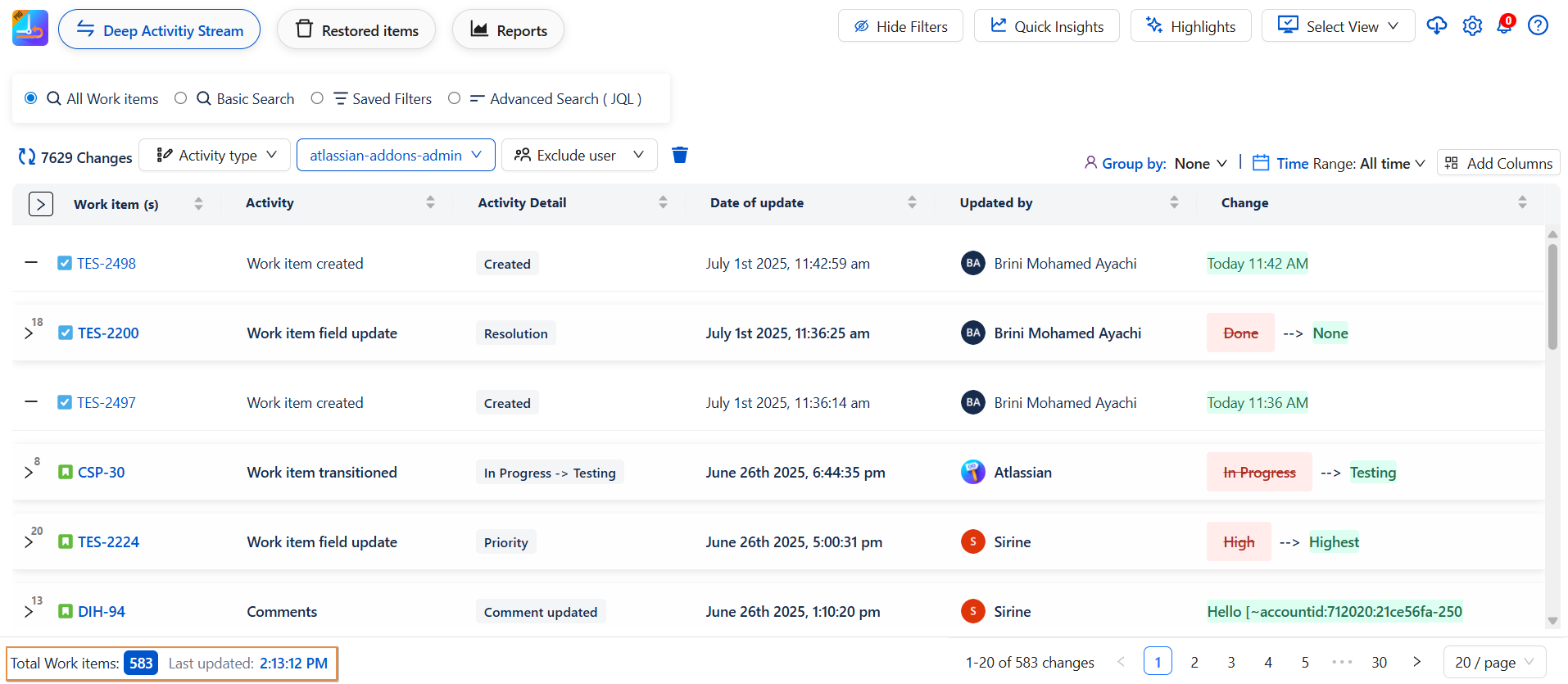Click the Hide Filters button
The height and width of the screenshot is (684, 1568).
(900, 26)
